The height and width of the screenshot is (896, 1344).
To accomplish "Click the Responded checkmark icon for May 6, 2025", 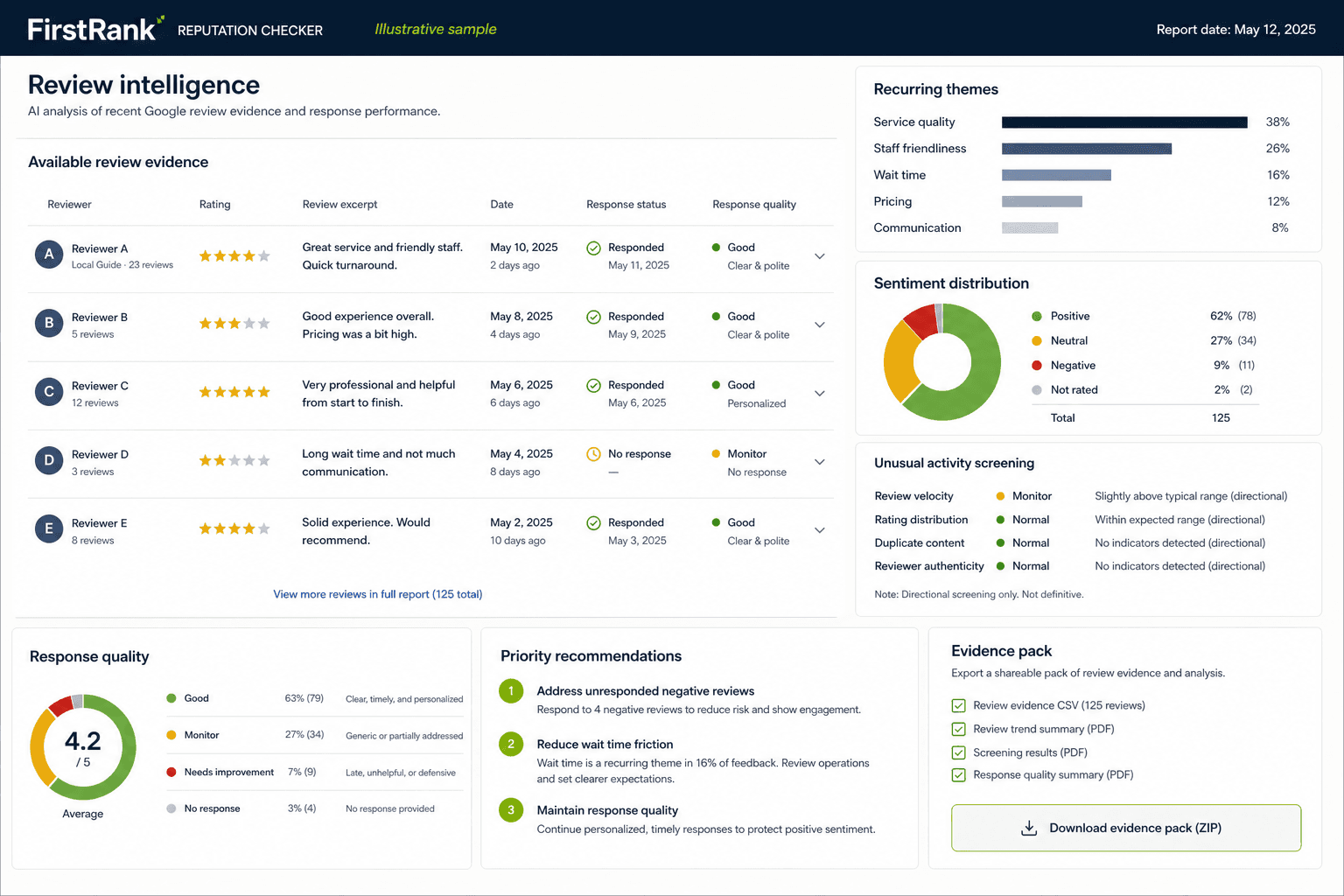I will 593,385.
